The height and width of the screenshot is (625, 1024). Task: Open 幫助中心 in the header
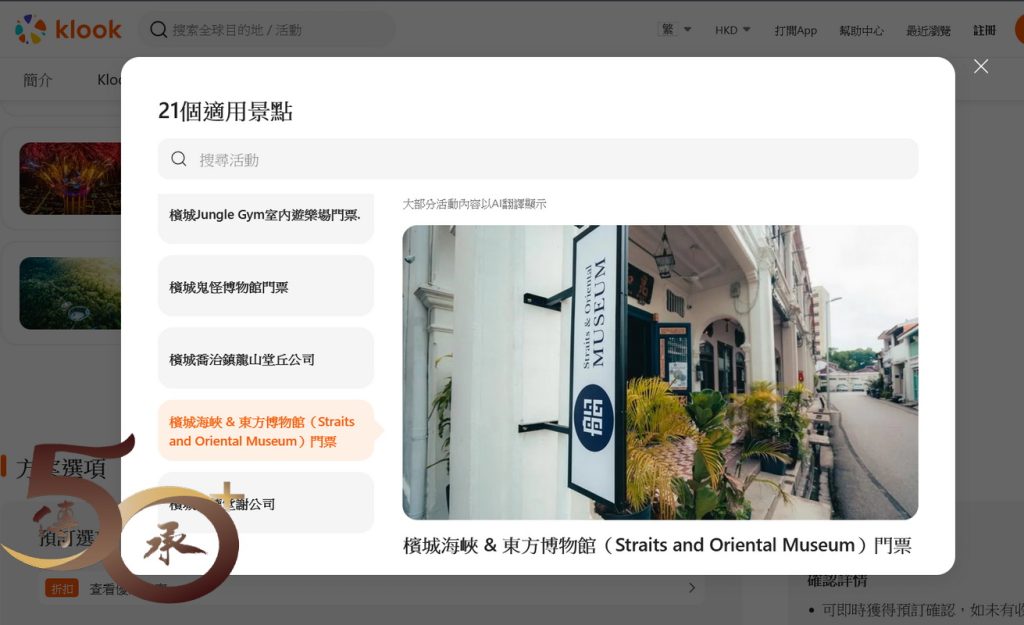[x=861, y=30]
